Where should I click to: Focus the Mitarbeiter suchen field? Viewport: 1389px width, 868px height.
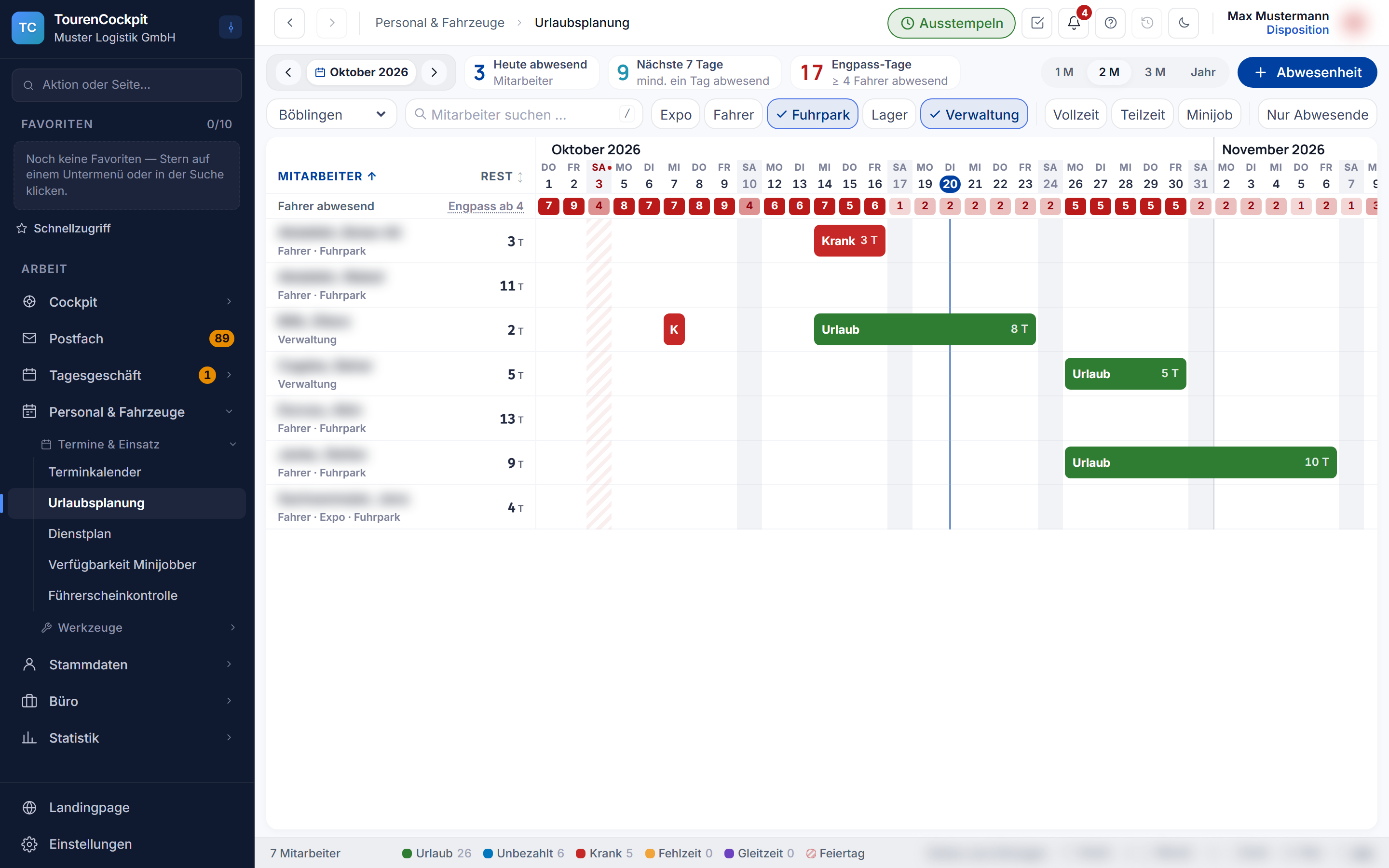(524, 115)
